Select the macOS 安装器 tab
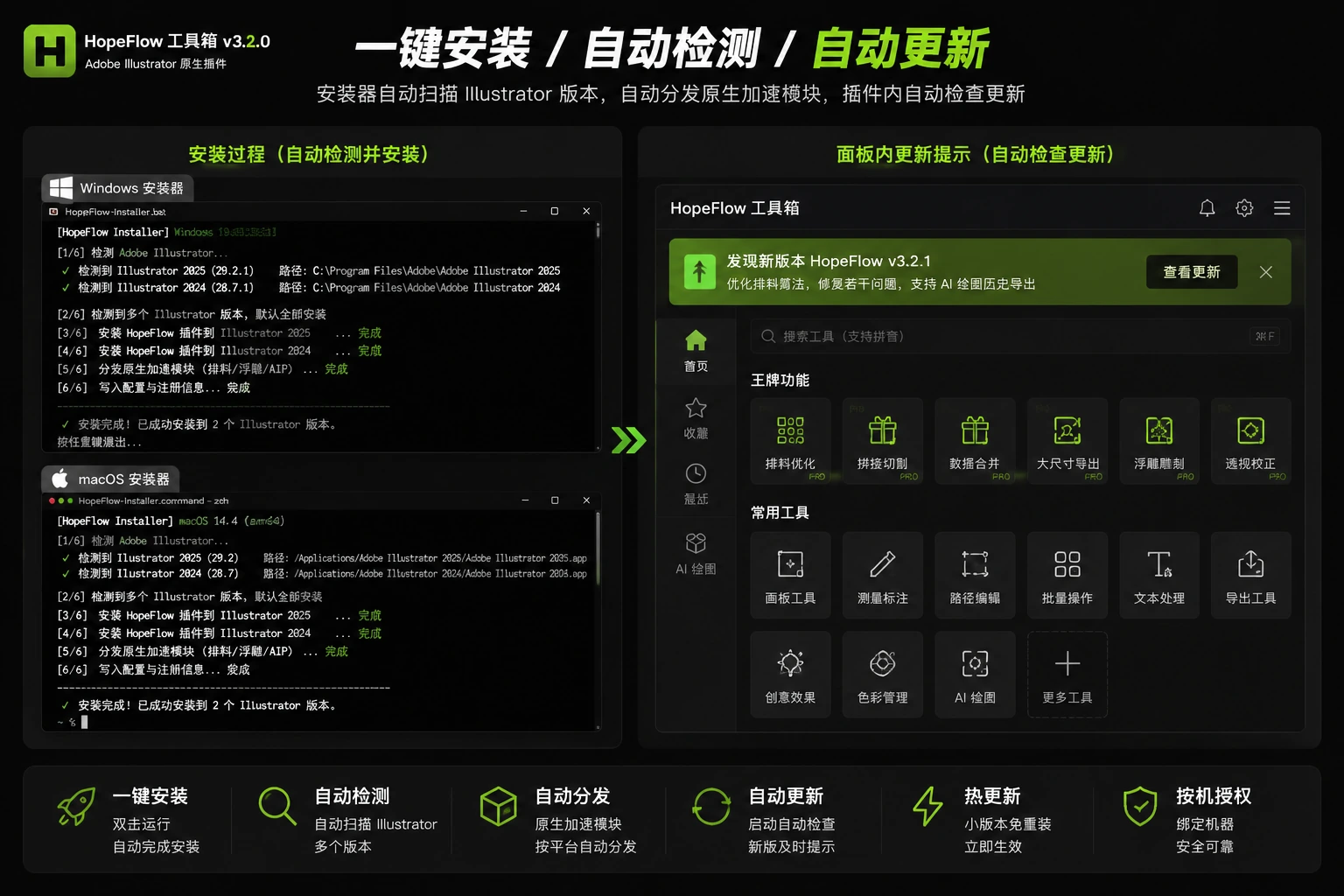 coord(110,479)
